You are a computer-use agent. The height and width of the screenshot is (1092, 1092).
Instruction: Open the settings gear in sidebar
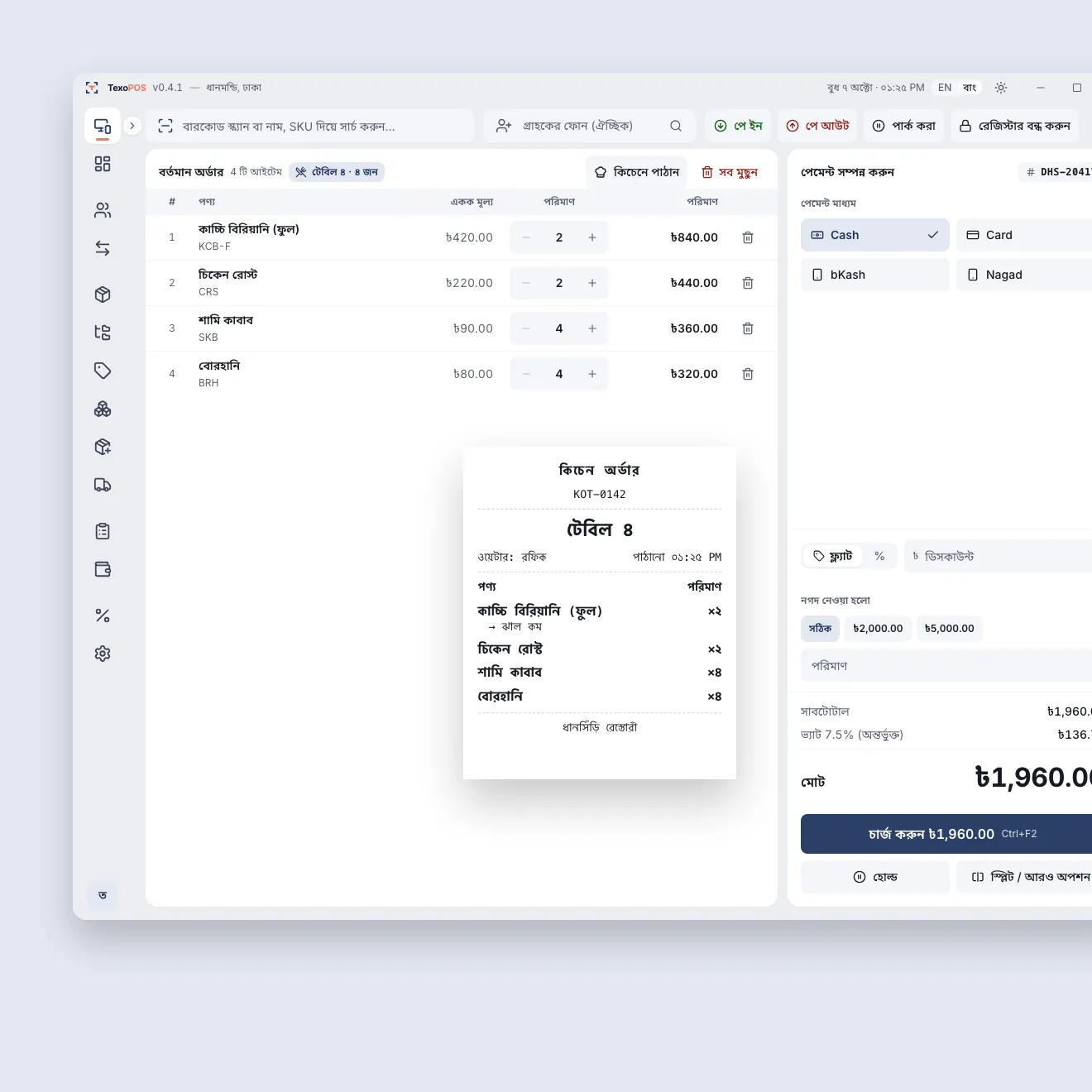coord(103,654)
